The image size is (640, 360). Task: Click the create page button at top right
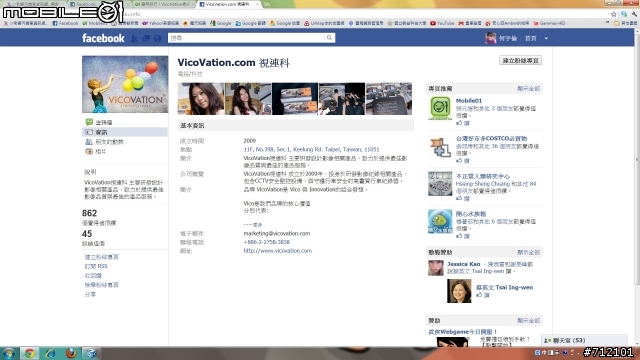click(x=520, y=60)
